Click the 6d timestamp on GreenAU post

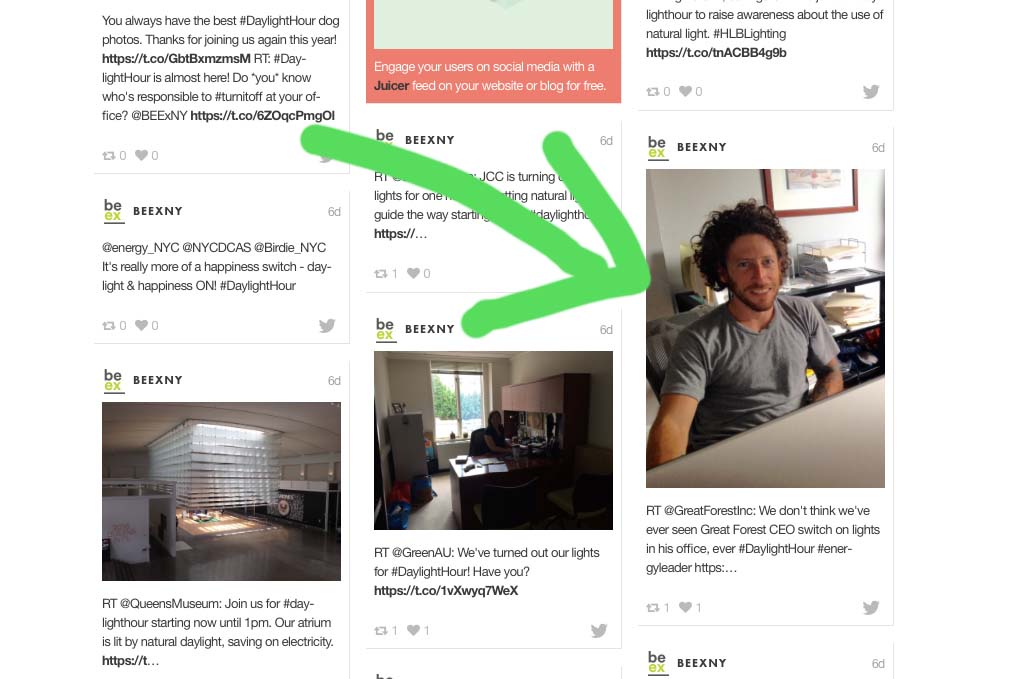606,330
